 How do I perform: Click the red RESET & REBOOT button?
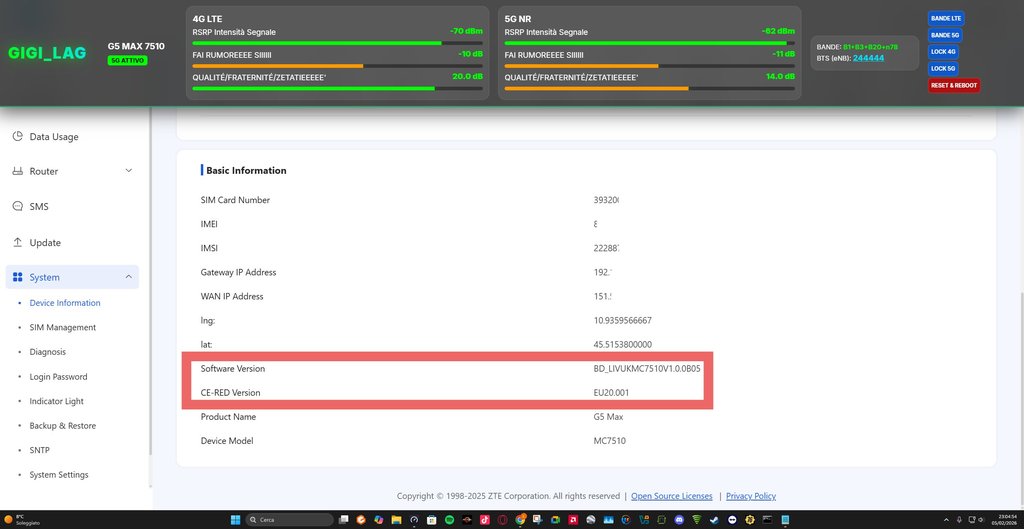[953, 85]
